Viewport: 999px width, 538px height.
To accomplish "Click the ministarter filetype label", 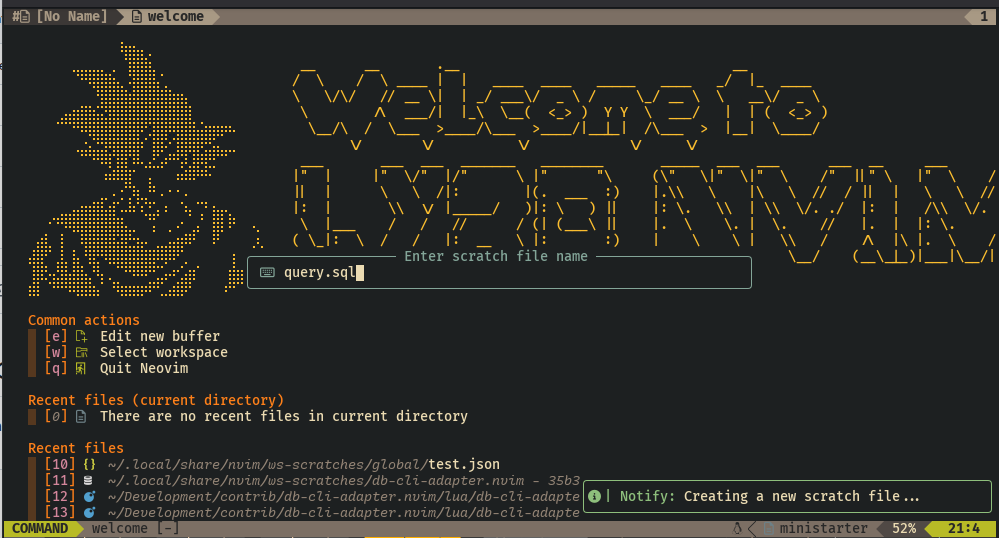I will 823,528.
